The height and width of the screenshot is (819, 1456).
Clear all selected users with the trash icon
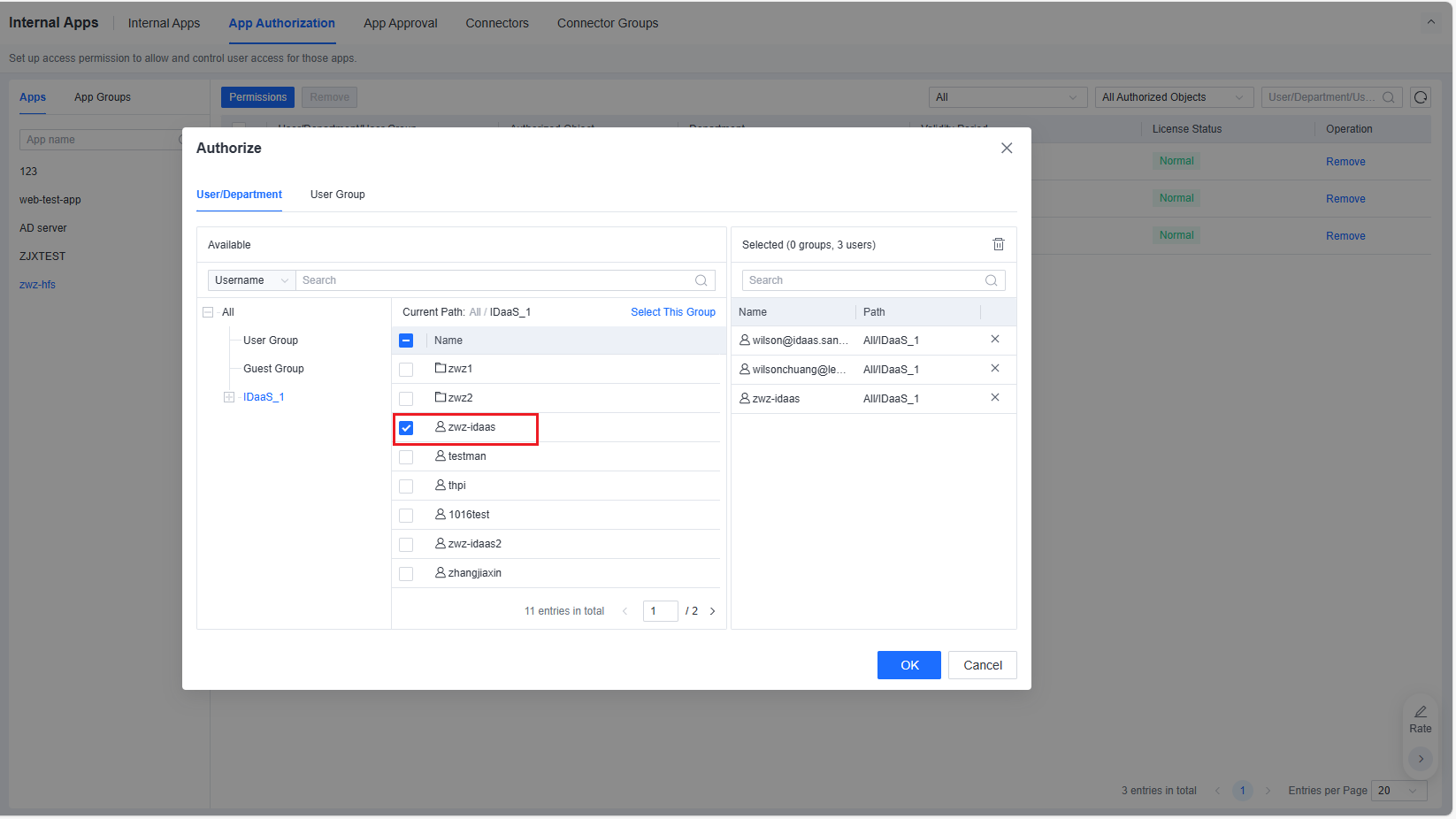click(999, 244)
